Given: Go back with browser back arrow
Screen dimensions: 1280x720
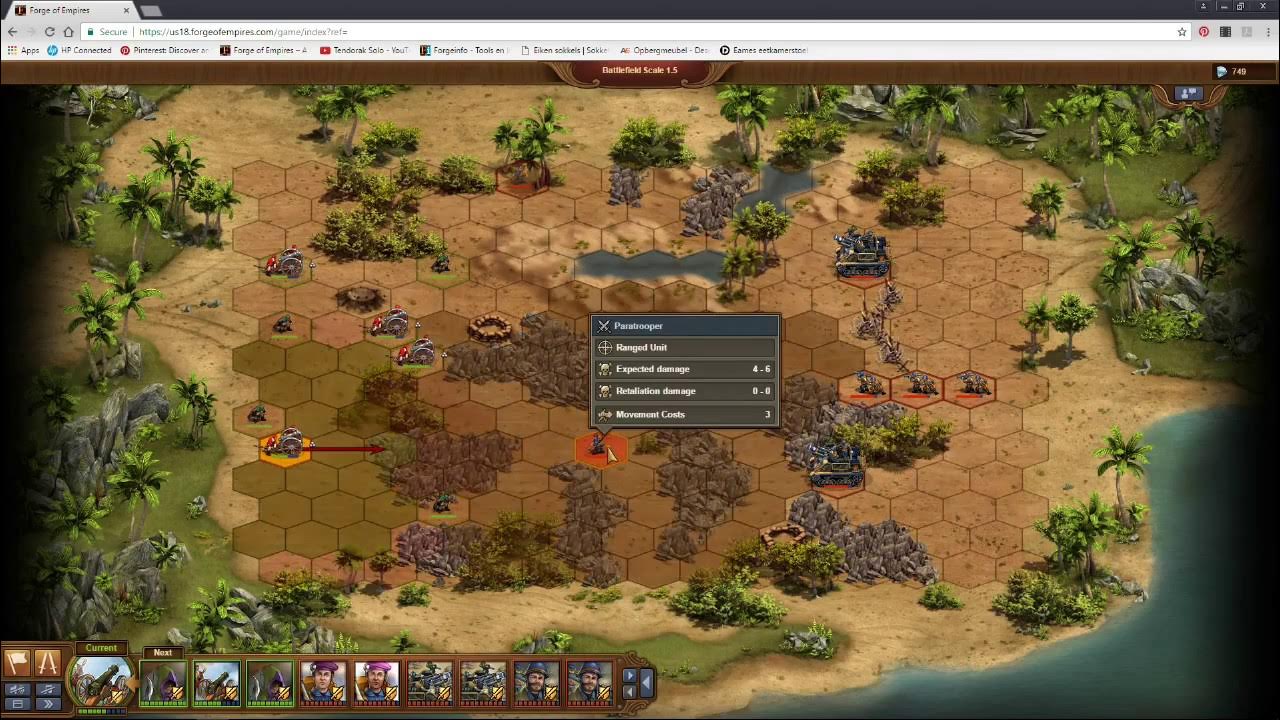Looking at the screenshot, I should click(x=13, y=32).
